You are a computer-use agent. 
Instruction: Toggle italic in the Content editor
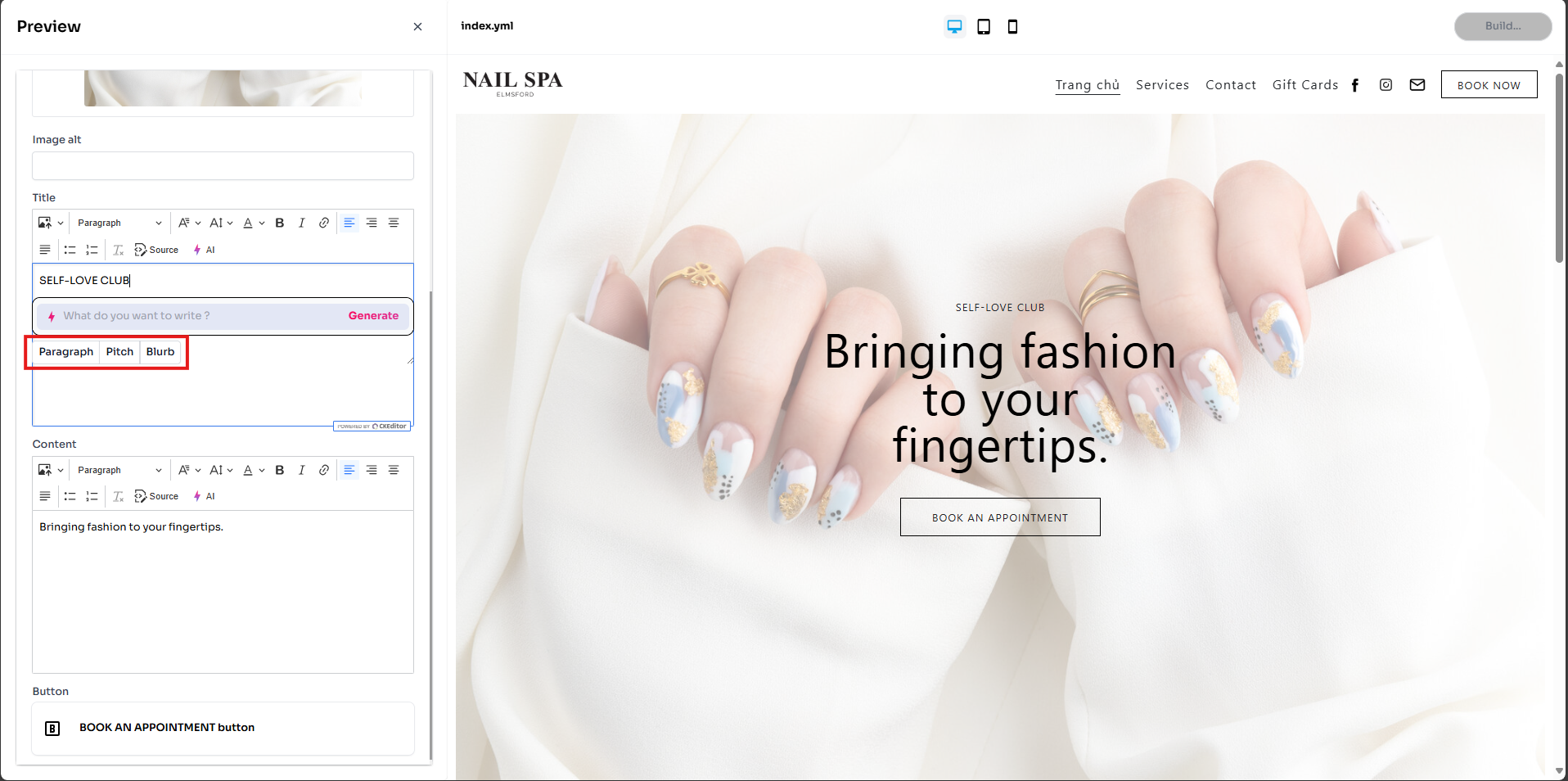click(302, 470)
